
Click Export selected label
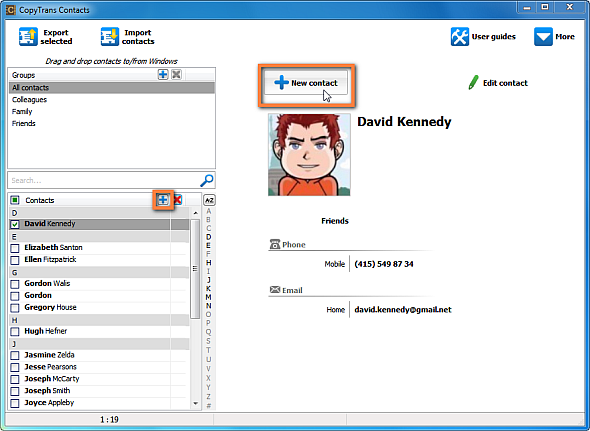56,37
